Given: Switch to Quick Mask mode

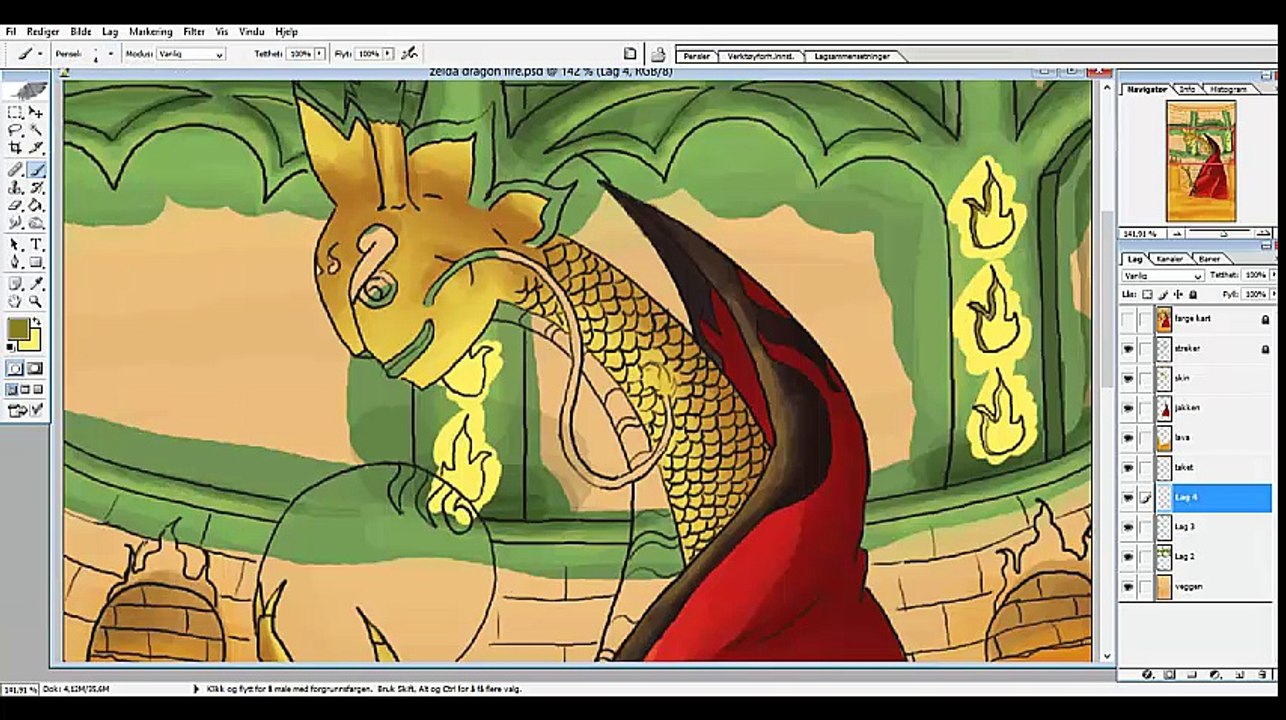Looking at the screenshot, I should click(x=35, y=369).
